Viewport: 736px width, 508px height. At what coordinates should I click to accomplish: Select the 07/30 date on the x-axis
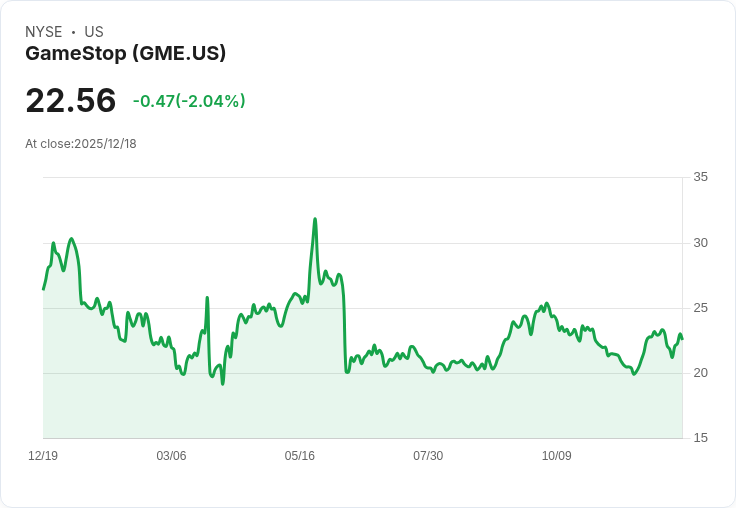[x=428, y=456]
